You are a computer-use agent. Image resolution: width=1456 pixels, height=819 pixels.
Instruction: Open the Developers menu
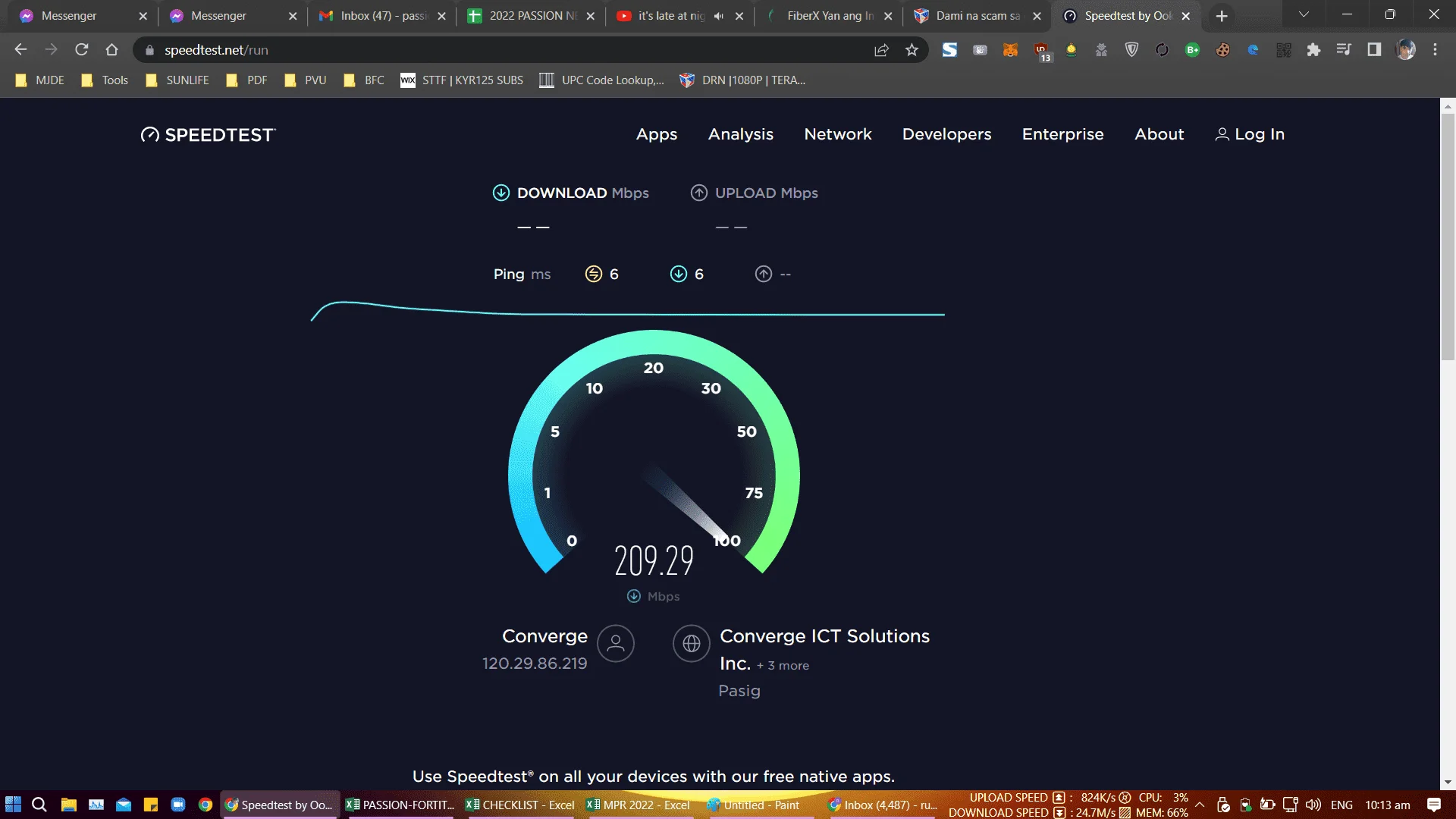[947, 134]
